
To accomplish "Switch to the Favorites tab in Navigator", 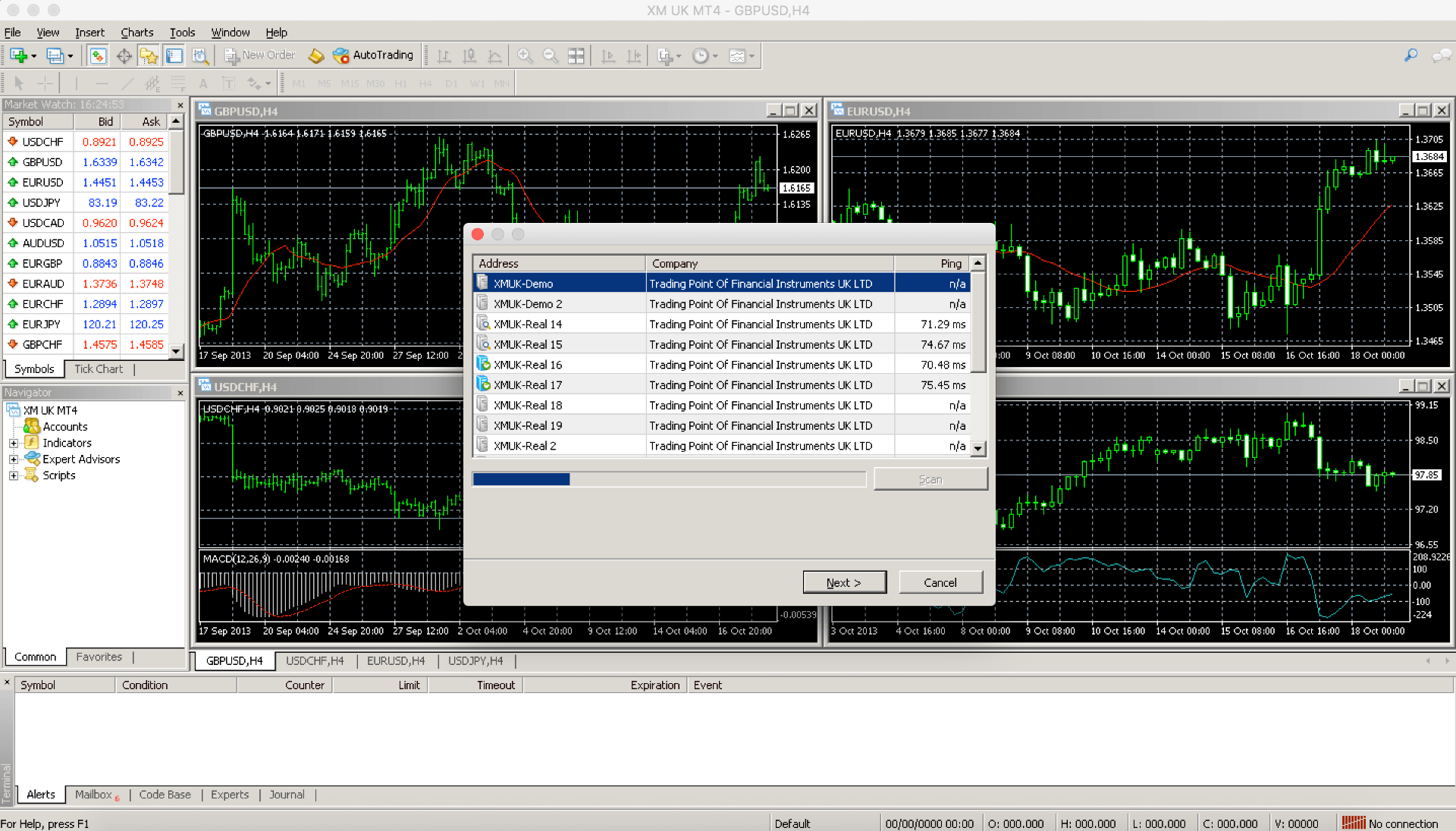I will point(99,657).
